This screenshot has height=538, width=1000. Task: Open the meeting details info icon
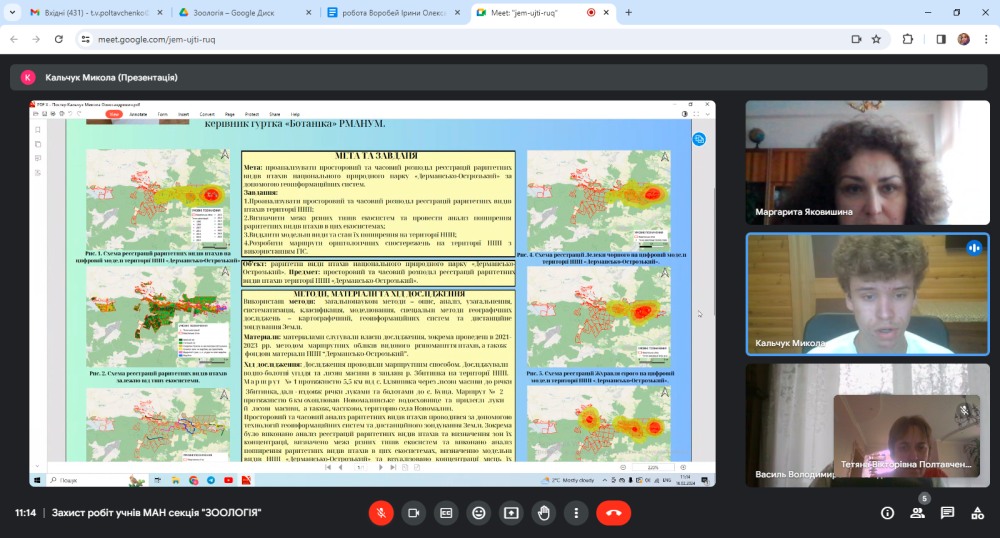[x=887, y=513]
